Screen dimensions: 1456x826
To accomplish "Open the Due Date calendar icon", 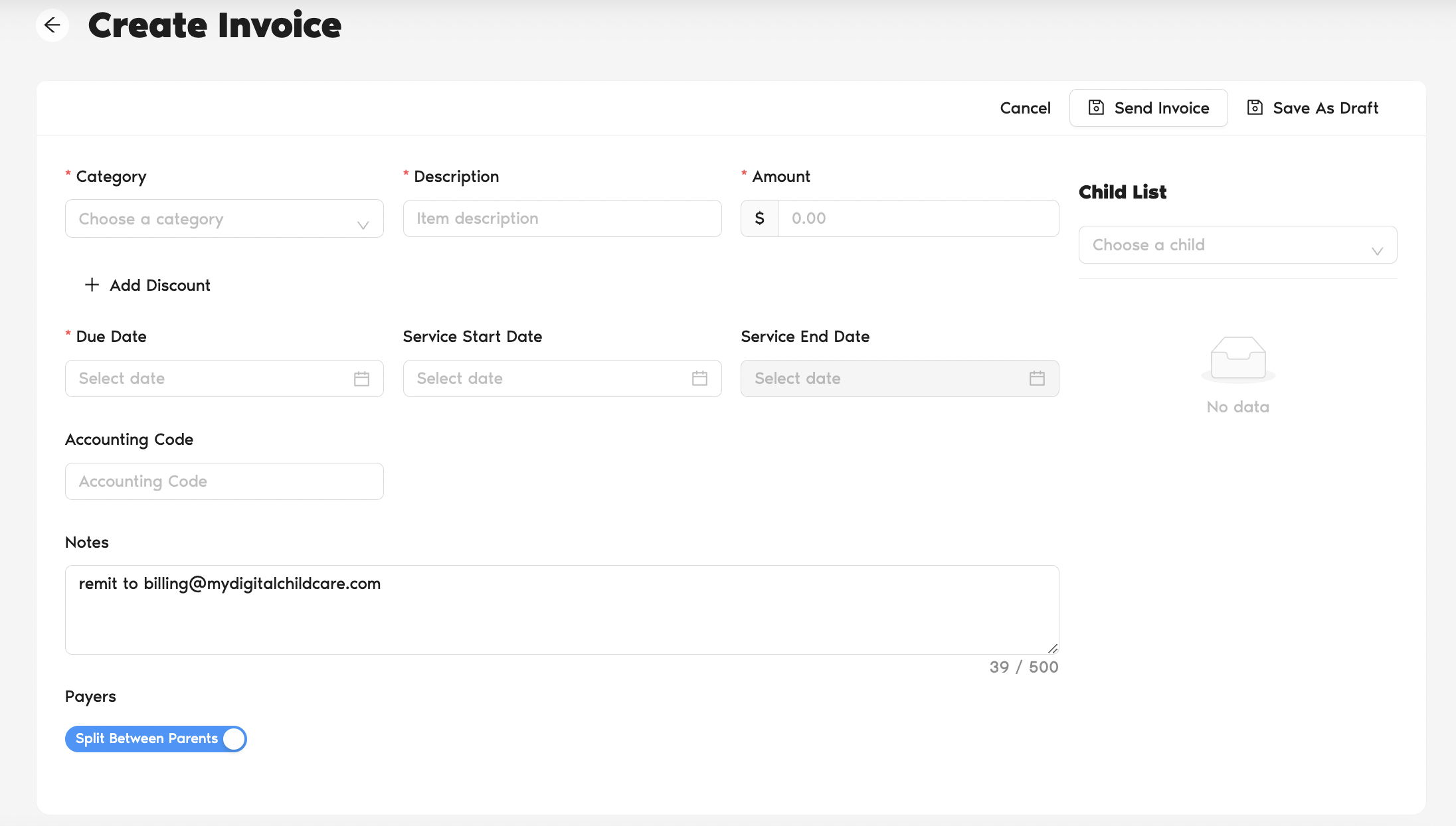I will [361, 378].
